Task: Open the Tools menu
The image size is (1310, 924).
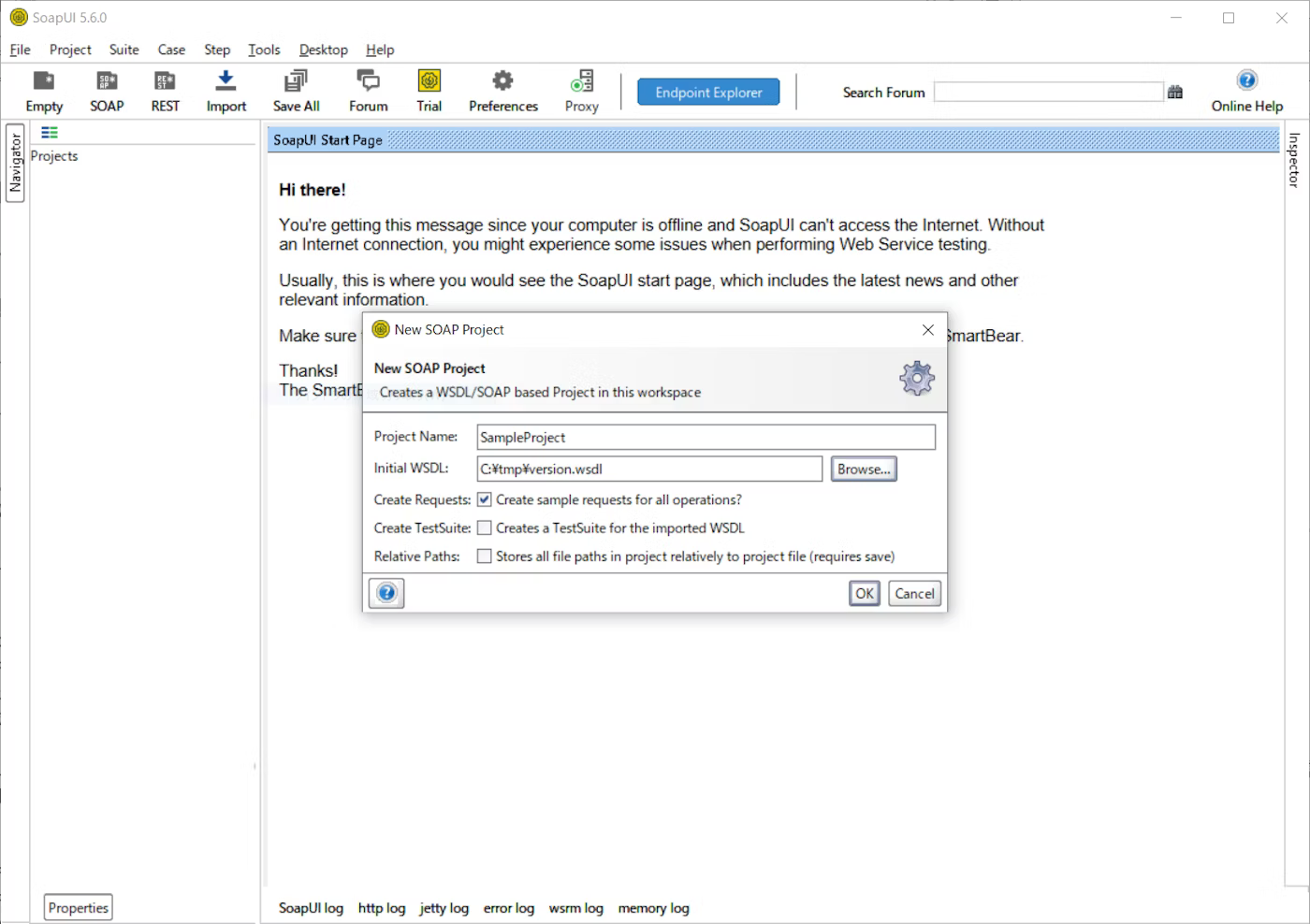Action: click(x=264, y=50)
